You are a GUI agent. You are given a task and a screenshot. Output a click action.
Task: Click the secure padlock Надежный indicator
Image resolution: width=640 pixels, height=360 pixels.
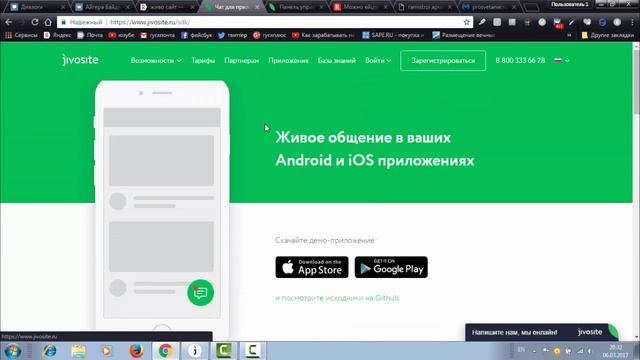82,22
